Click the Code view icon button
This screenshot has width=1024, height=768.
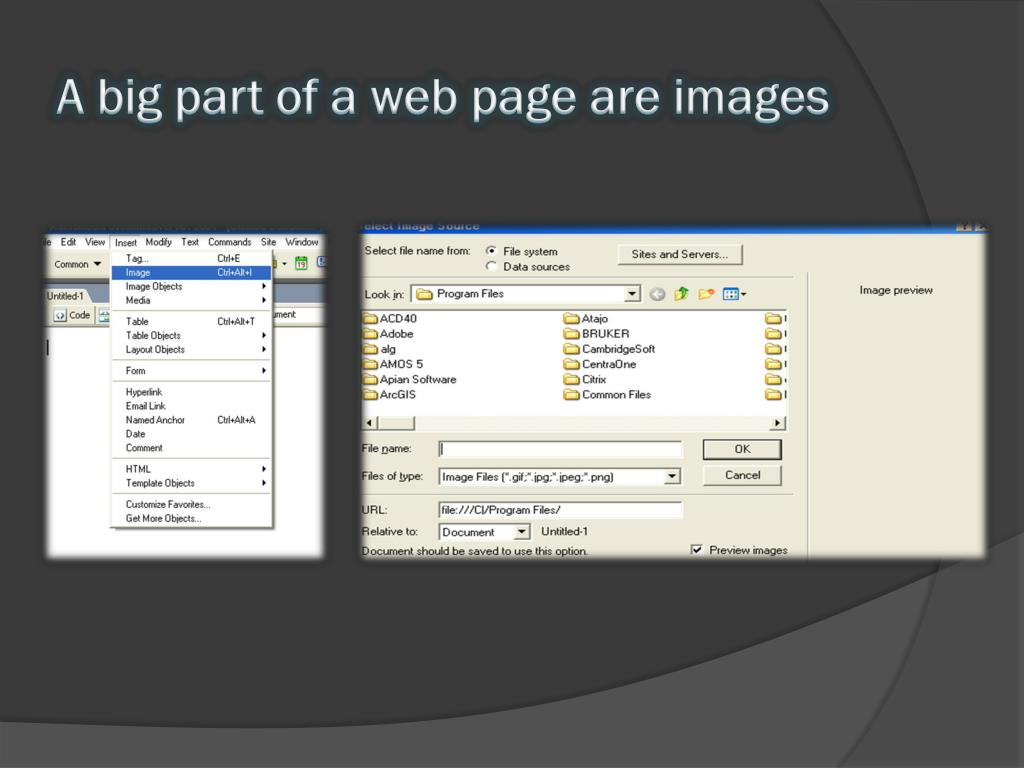tap(72, 315)
